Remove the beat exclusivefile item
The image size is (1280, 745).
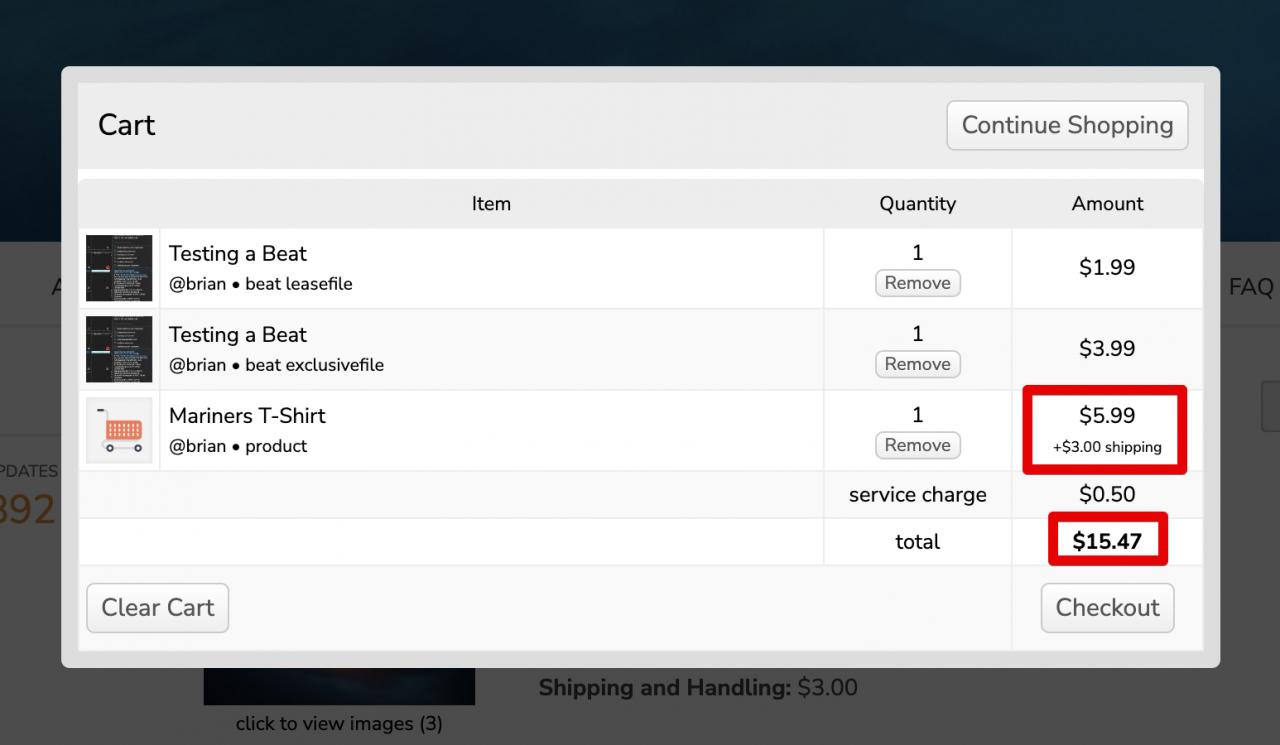click(x=917, y=364)
